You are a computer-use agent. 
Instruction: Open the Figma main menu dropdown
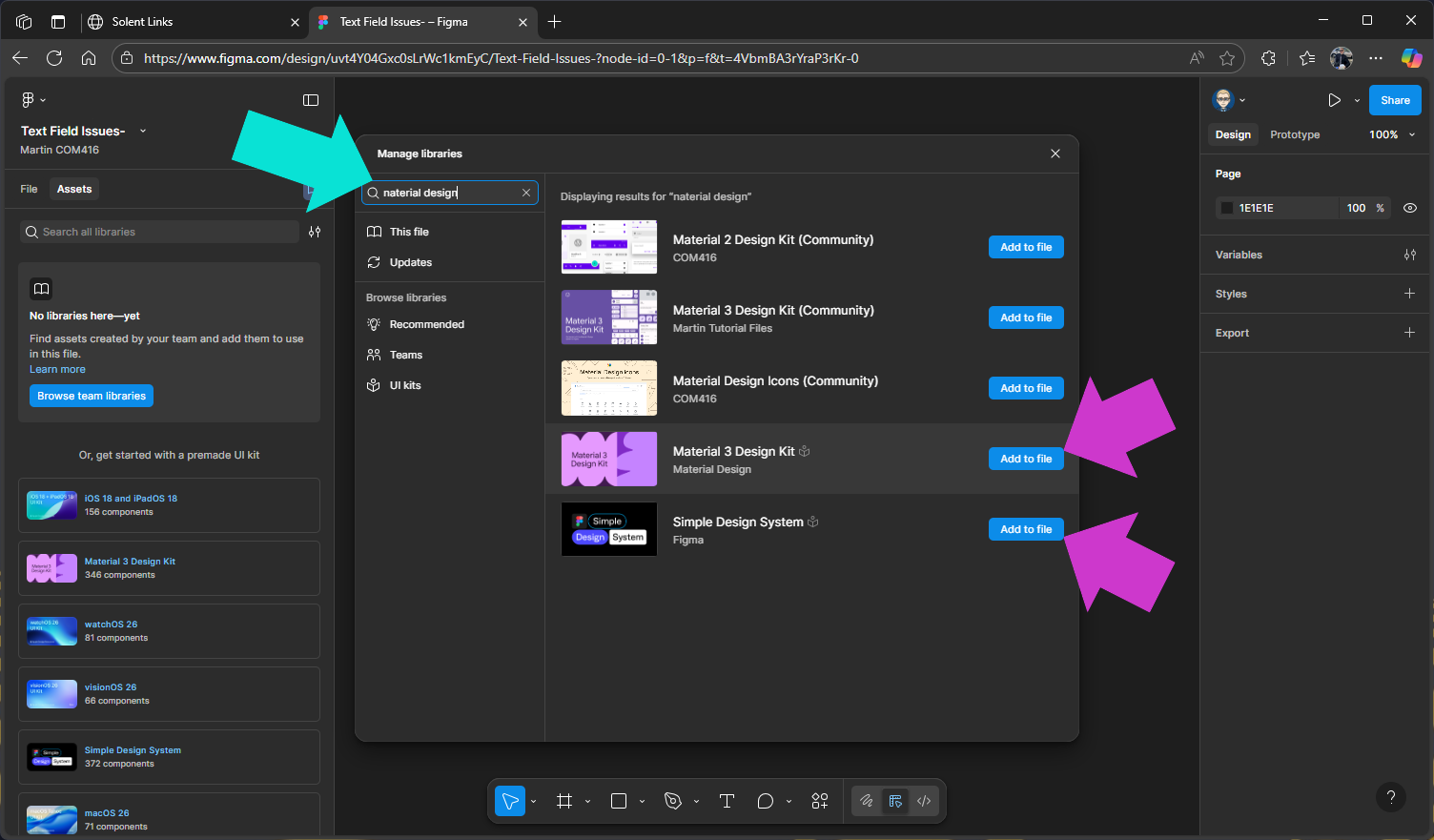[x=32, y=100]
